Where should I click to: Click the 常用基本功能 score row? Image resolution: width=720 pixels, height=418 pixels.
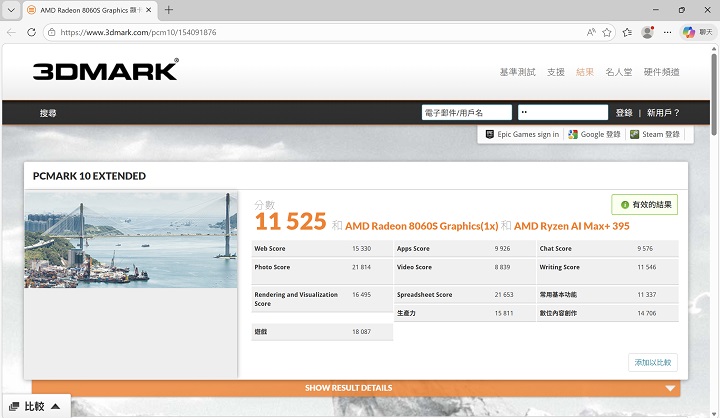pyautogui.click(x=608, y=294)
